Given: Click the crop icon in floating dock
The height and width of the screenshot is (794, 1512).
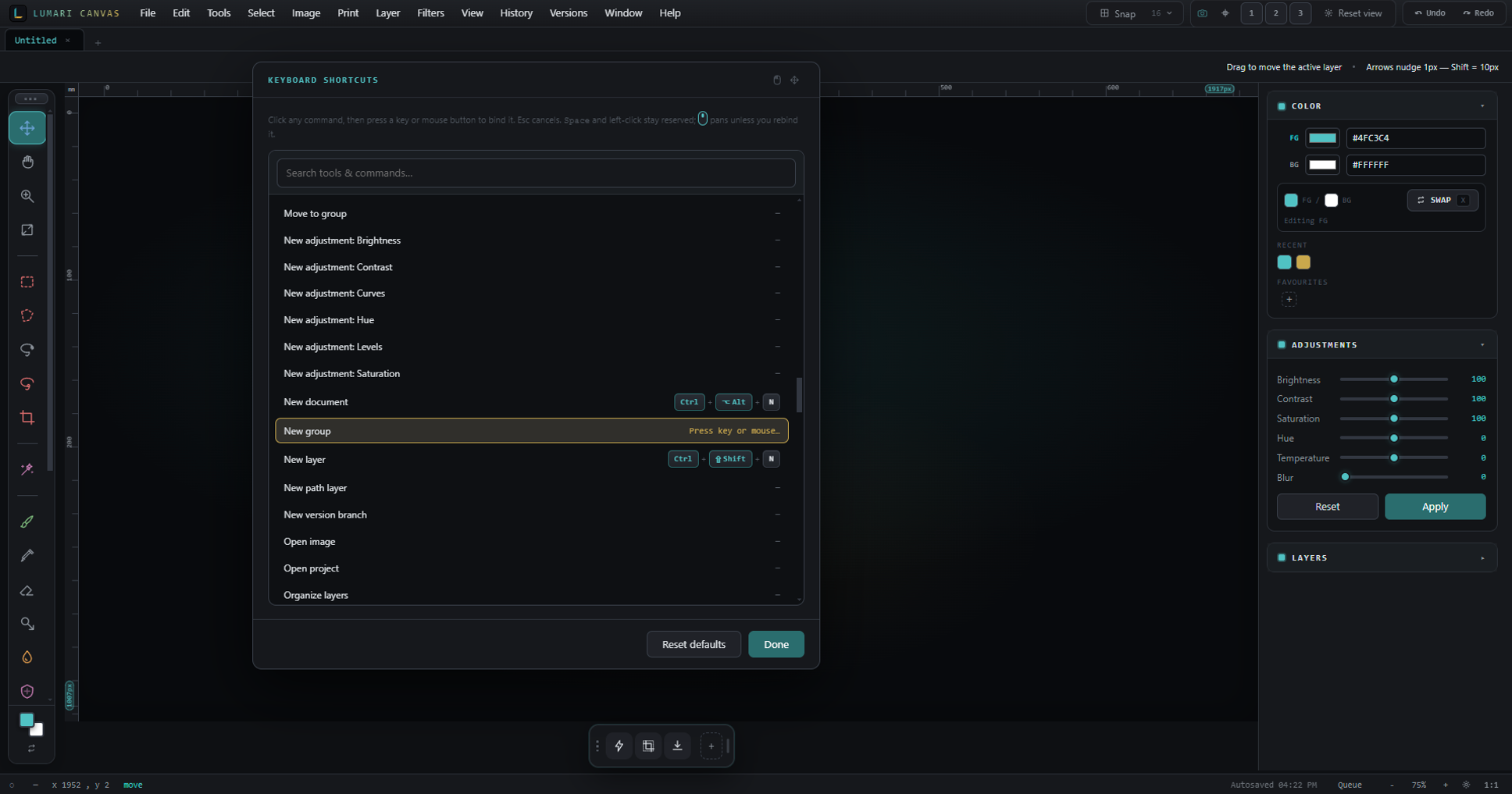Looking at the screenshot, I should click(648, 746).
